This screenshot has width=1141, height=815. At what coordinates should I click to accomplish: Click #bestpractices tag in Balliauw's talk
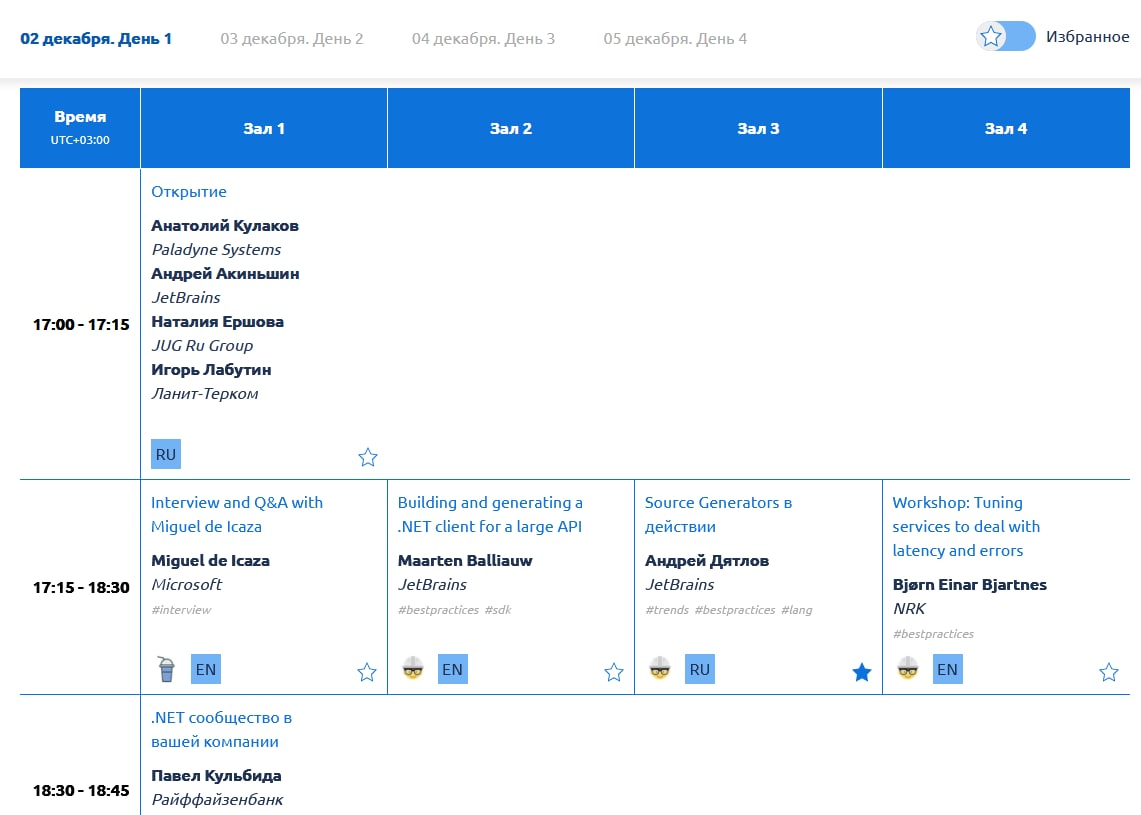[439, 610]
